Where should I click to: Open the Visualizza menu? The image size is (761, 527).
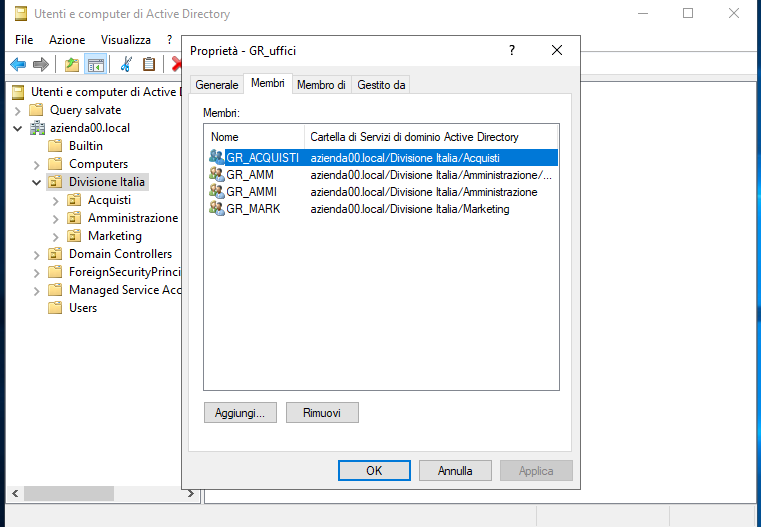tap(126, 40)
